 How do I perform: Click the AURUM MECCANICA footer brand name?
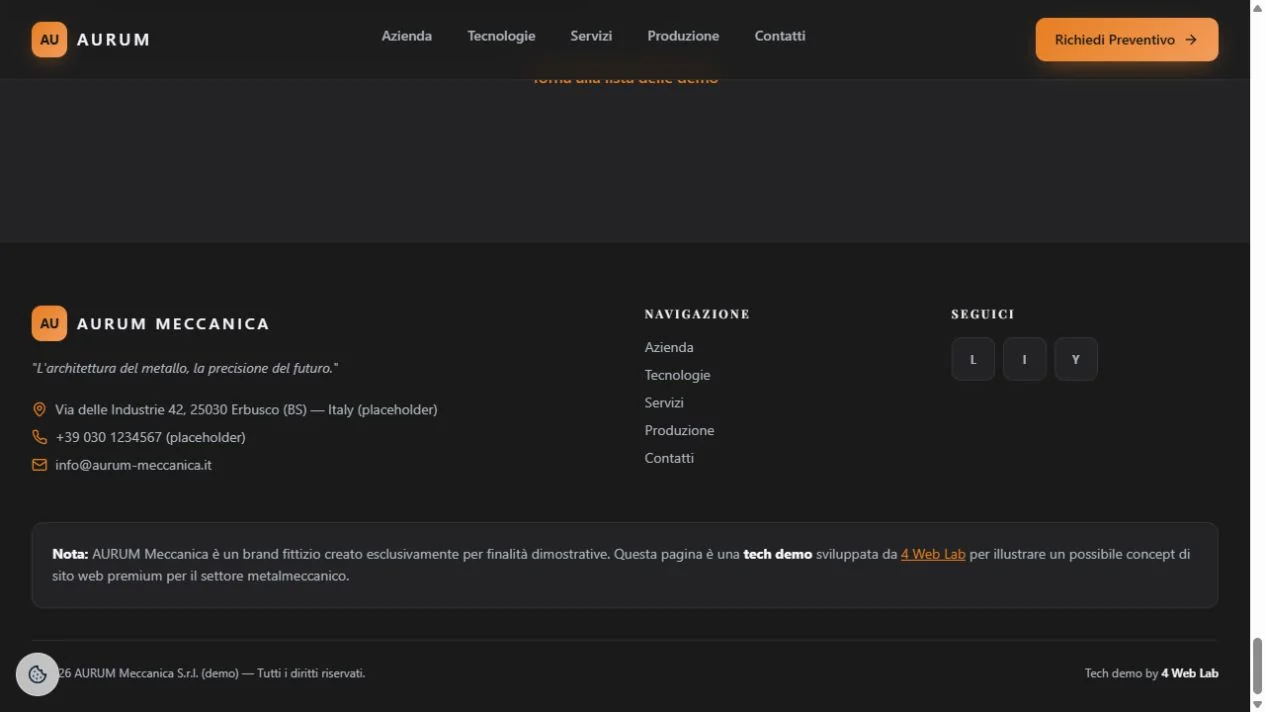pos(173,324)
